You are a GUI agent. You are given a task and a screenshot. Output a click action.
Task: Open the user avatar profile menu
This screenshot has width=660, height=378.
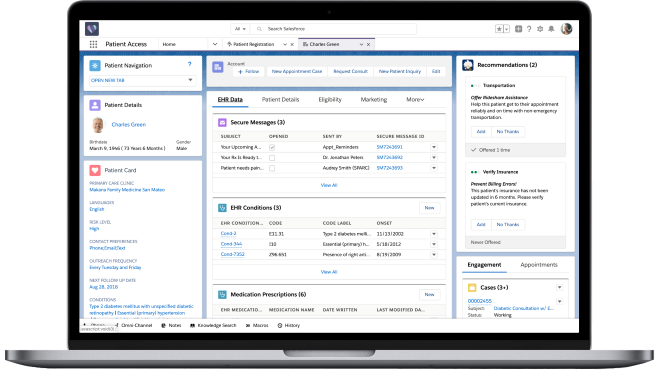pos(567,29)
